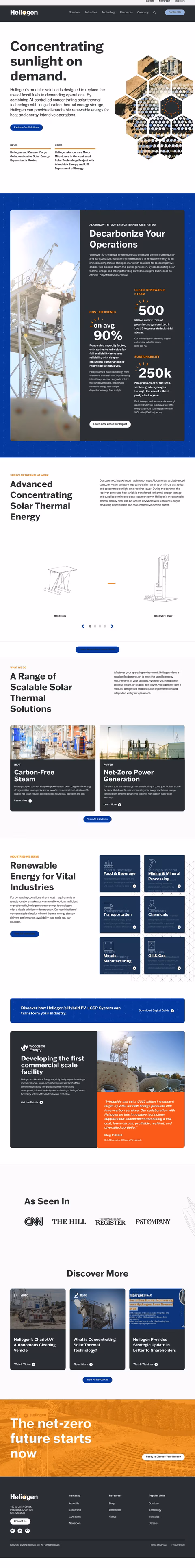Viewport: 195px width, 1568px height.
Task: Open the Omanor Forge Collaboration news item
Action: (30, 156)
